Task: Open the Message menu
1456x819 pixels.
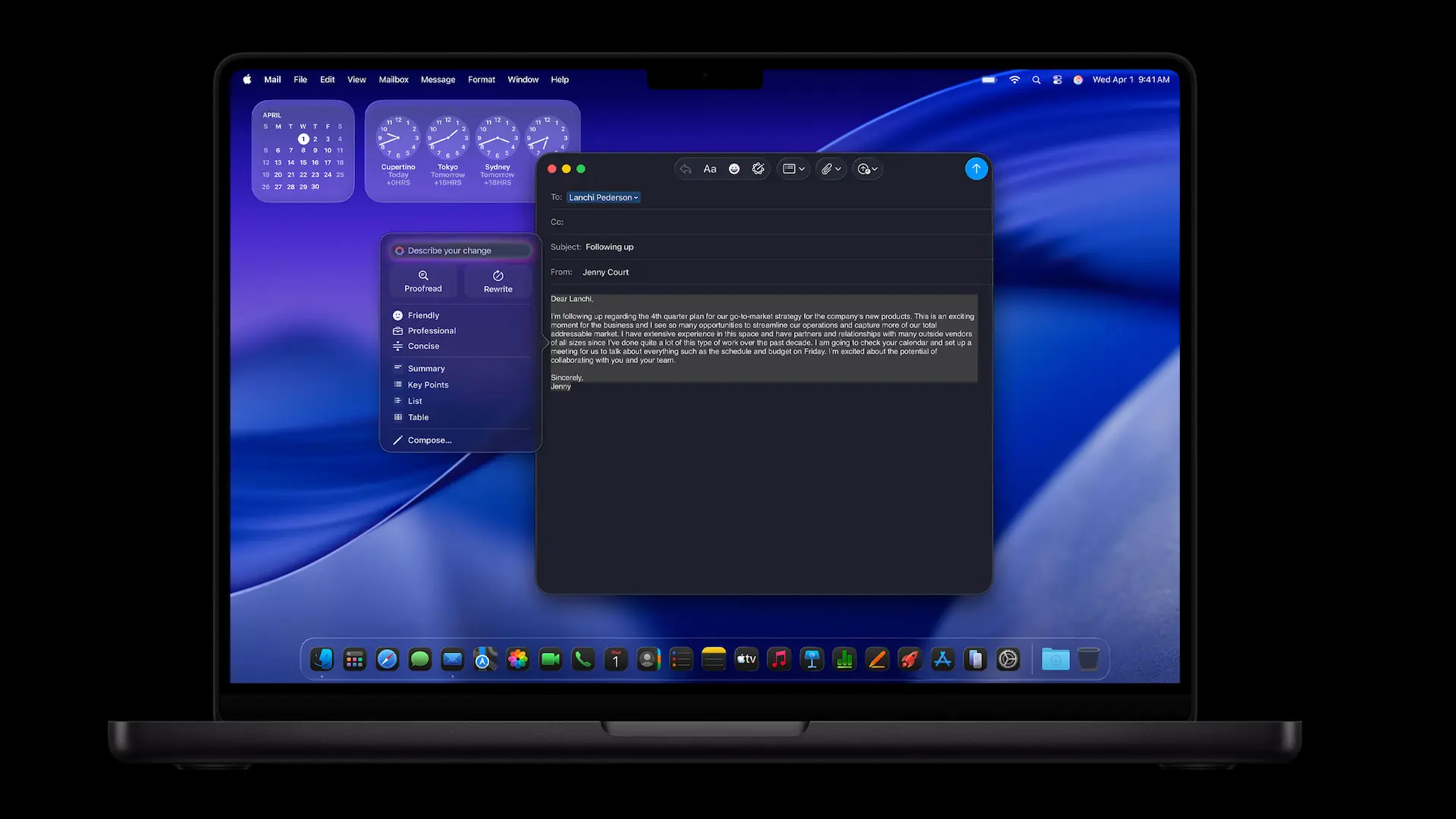Action: point(438,80)
